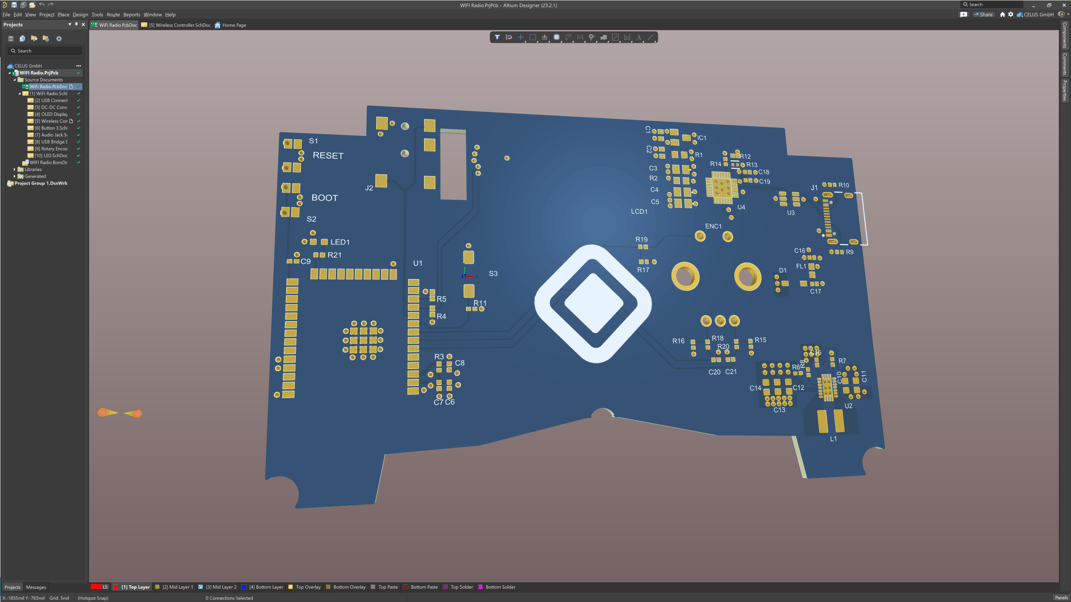
Task: Open the selection filter tool
Action: tap(497, 38)
